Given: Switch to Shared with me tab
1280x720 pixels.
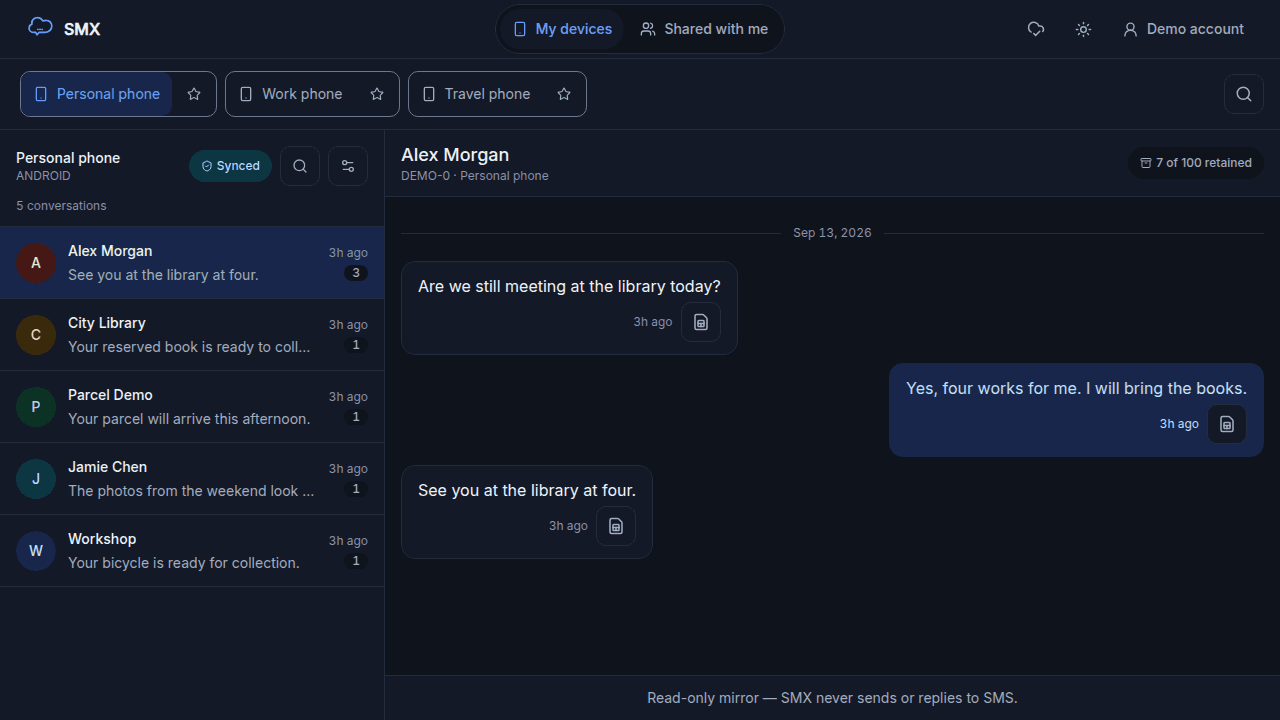Looking at the screenshot, I should click(x=705, y=29).
